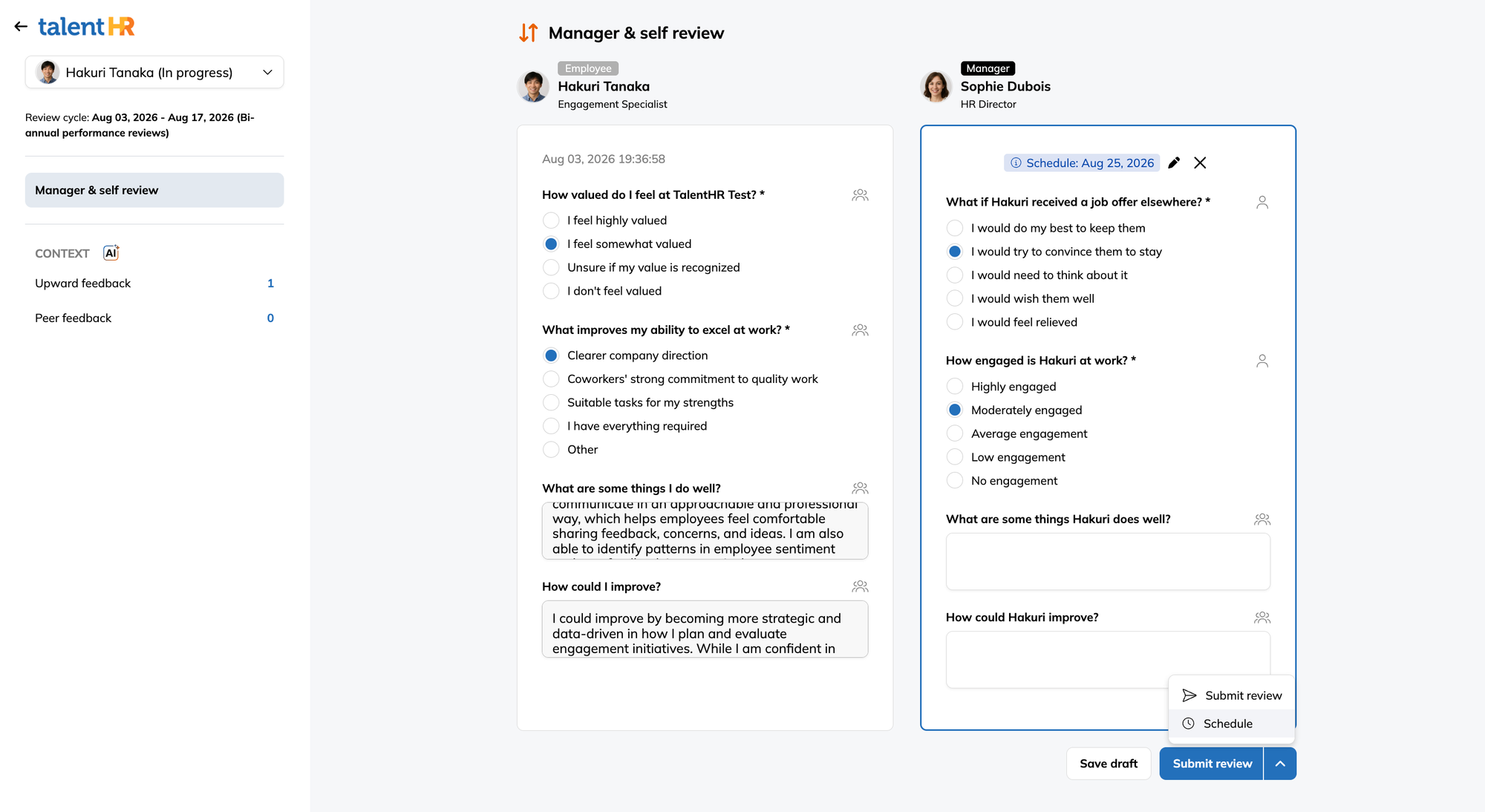Select the I would feel relieved option
The height and width of the screenshot is (812, 1485).
click(x=955, y=322)
